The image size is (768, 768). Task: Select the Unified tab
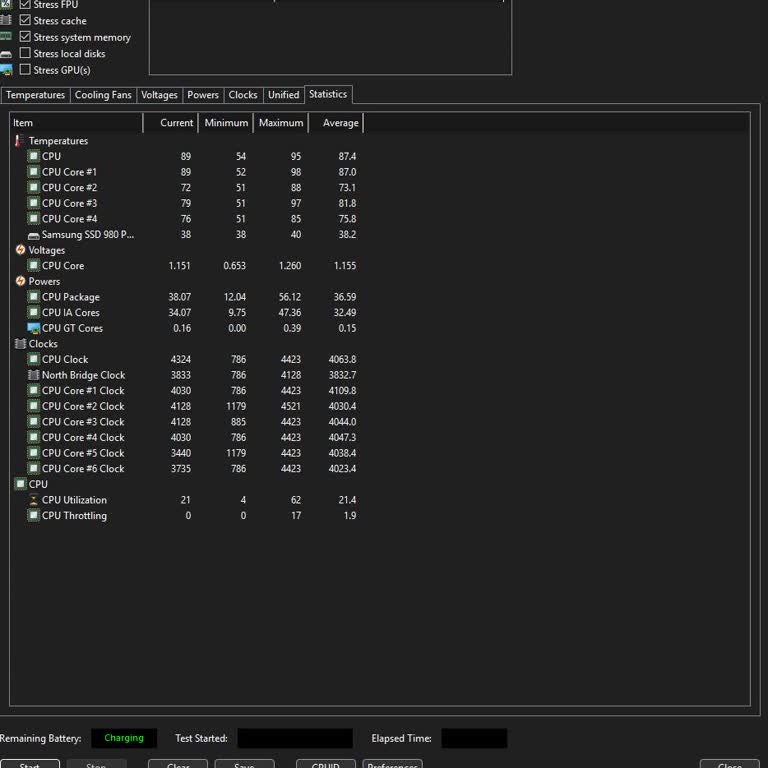(x=283, y=95)
